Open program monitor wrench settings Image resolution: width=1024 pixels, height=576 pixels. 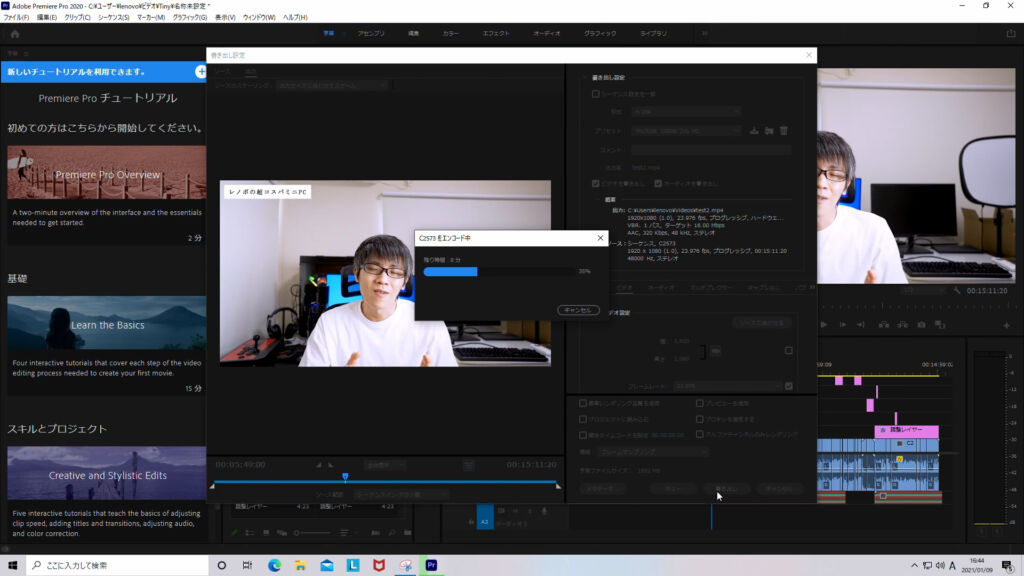pyautogui.click(x=957, y=291)
